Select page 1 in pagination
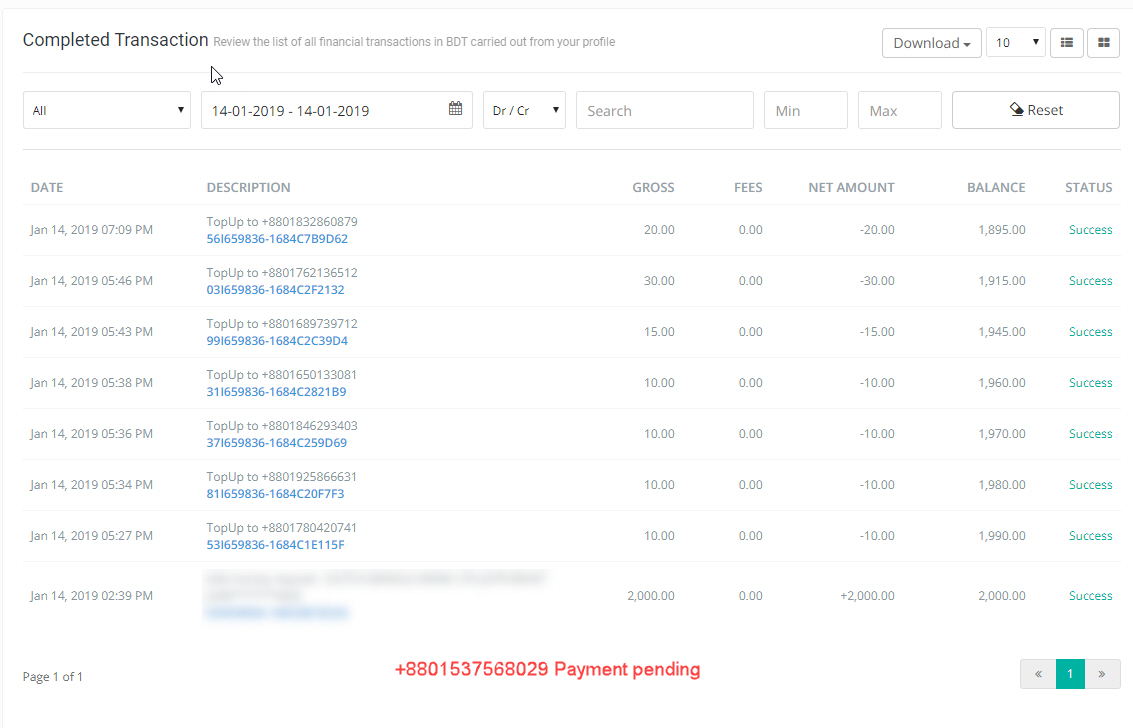The height and width of the screenshot is (728, 1133). [x=1070, y=674]
